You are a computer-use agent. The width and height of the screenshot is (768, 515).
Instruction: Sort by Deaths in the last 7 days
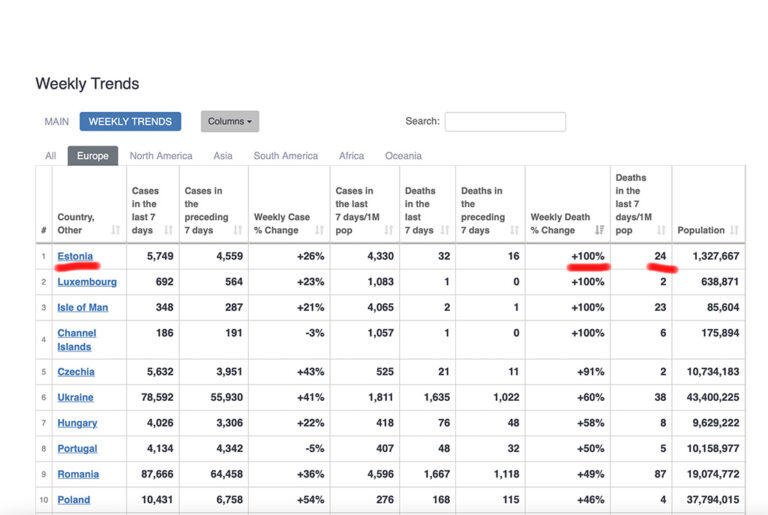[x=445, y=231]
